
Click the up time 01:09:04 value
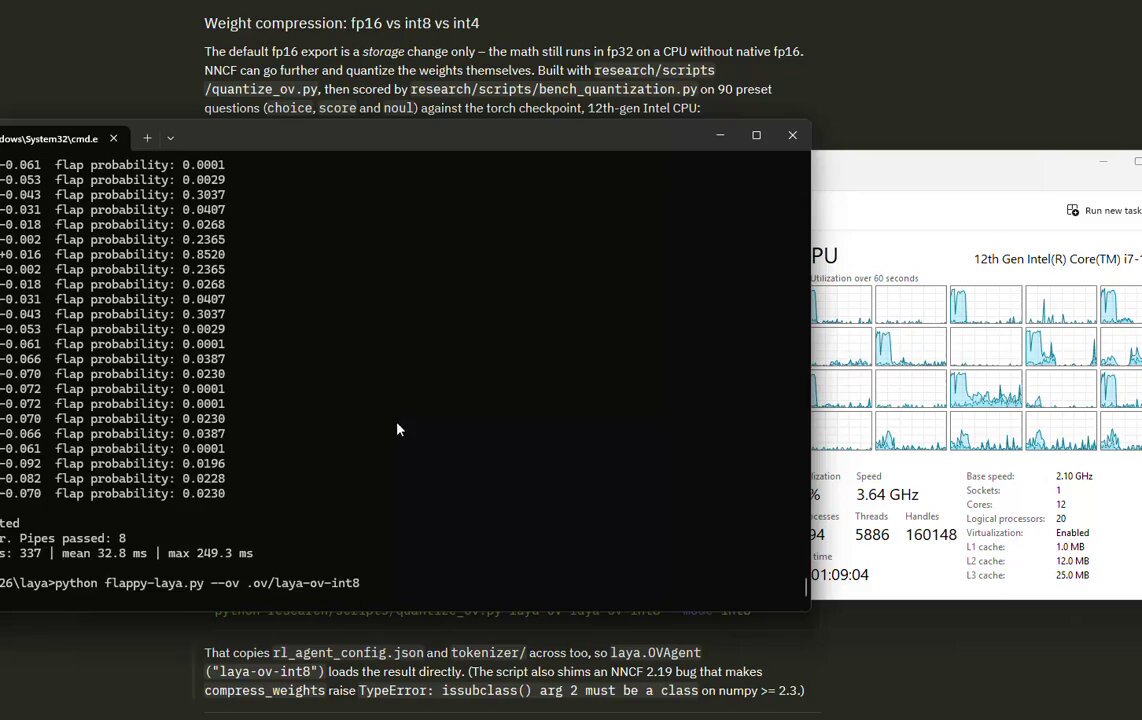tap(840, 574)
